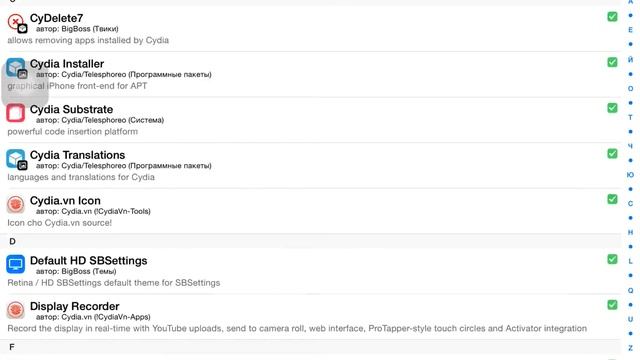Open the Display Recorder package title

click(x=75, y=307)
